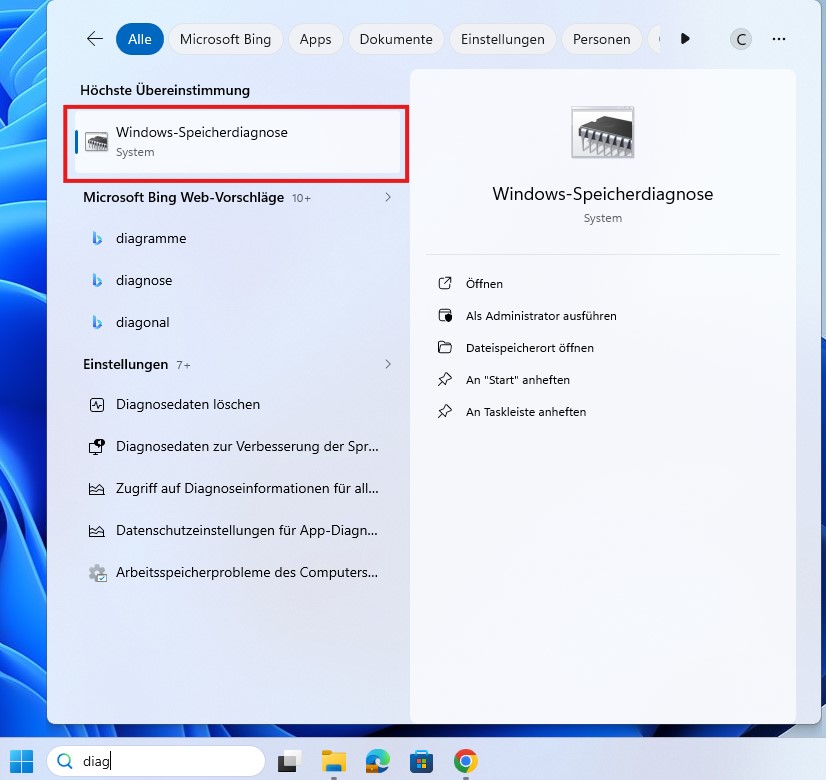Open File Explorer from the taskbar

(x=334, y=762)
